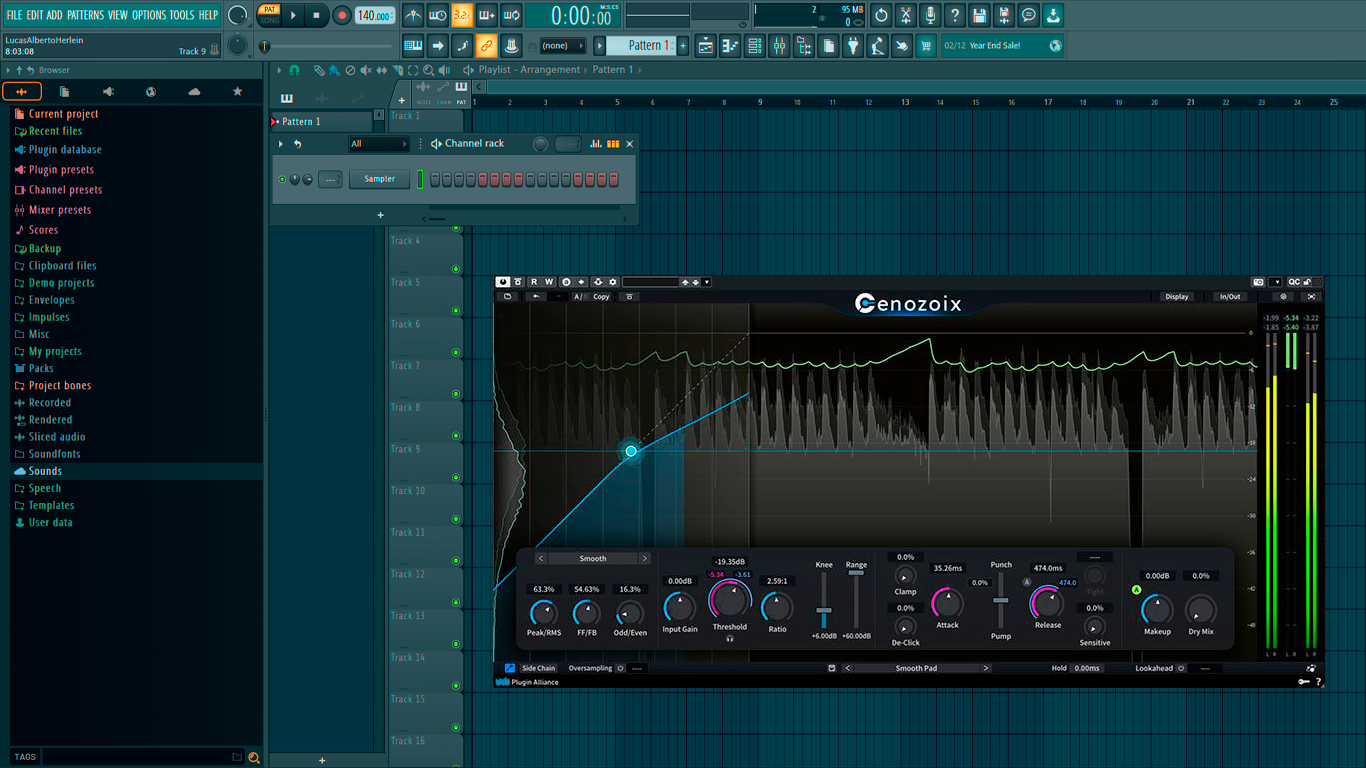Open the TOOLS menu
1366x768 pixels.
(x=182, y=15)
